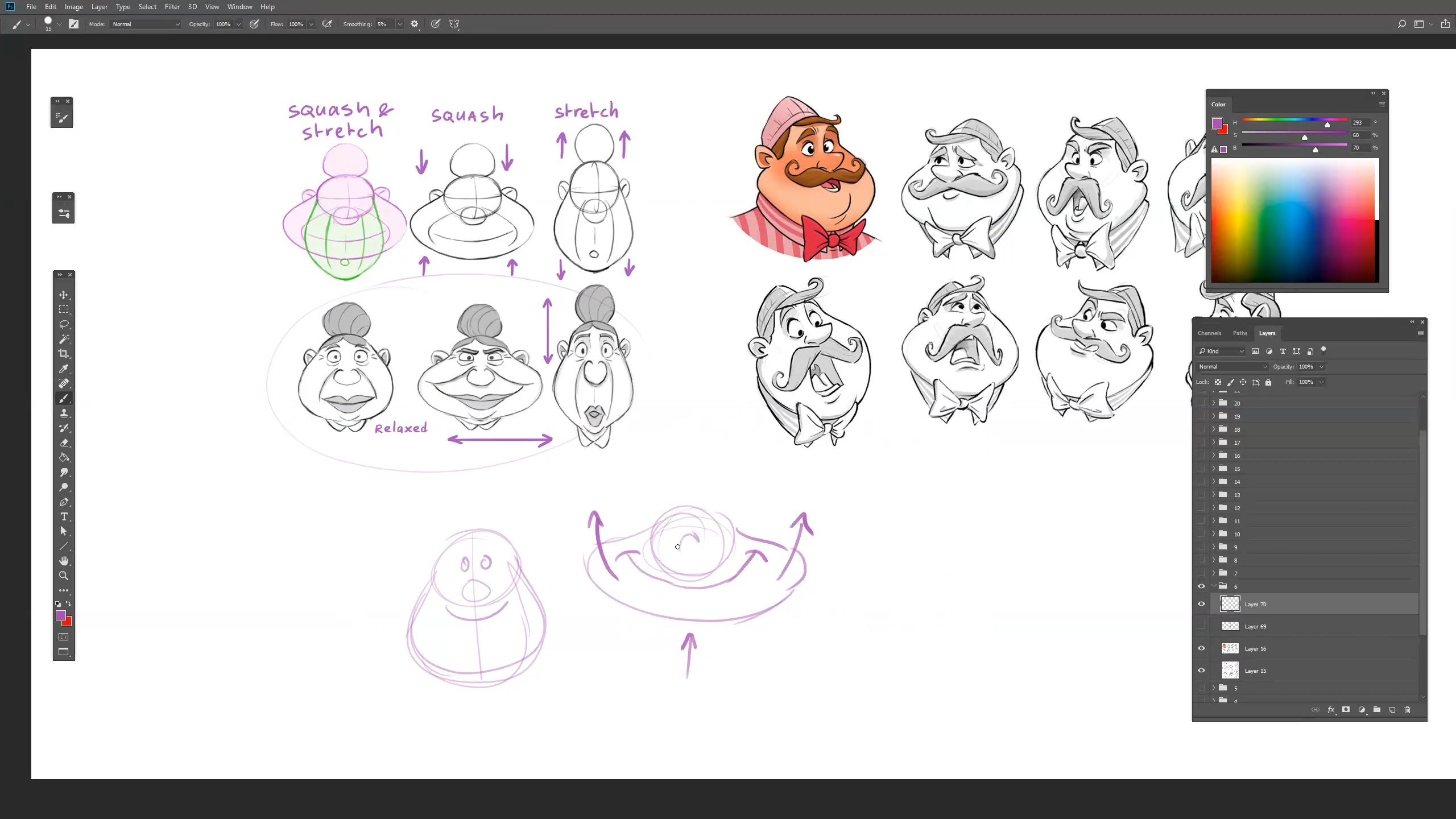Select the Crop tool
The width and height of the screenshot is (1456, 819).
pyautogui.click(x=64, y=354)
